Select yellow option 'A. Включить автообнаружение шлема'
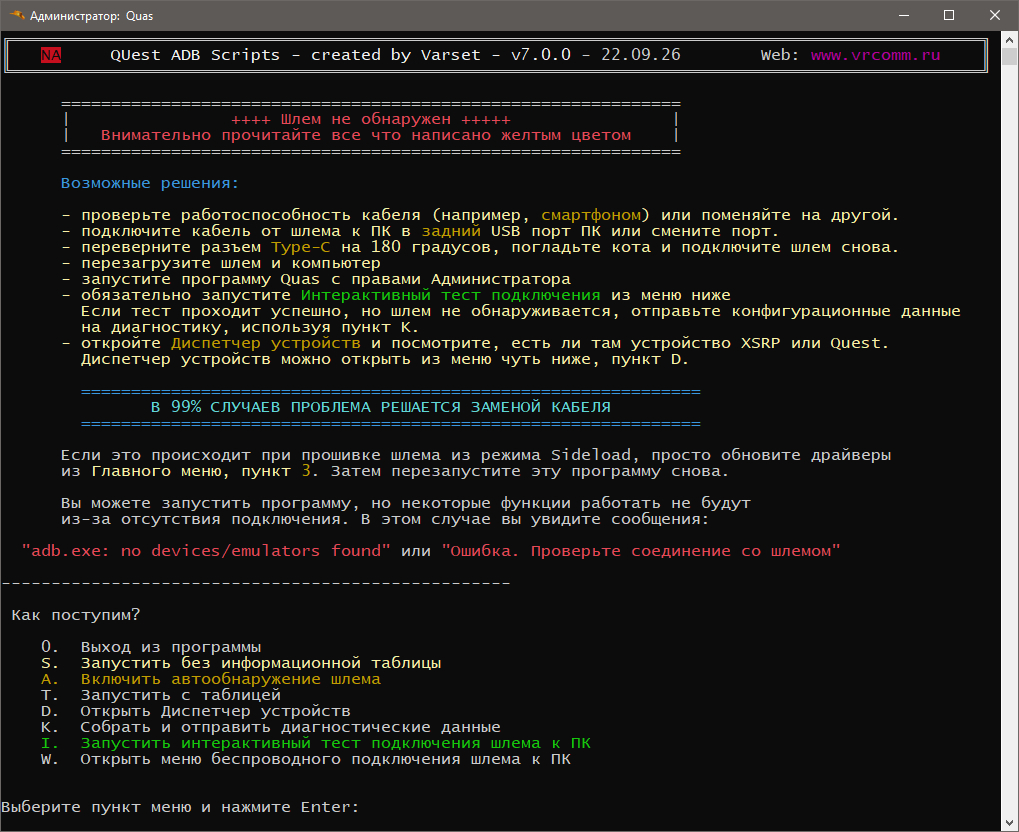 [211, 679]
